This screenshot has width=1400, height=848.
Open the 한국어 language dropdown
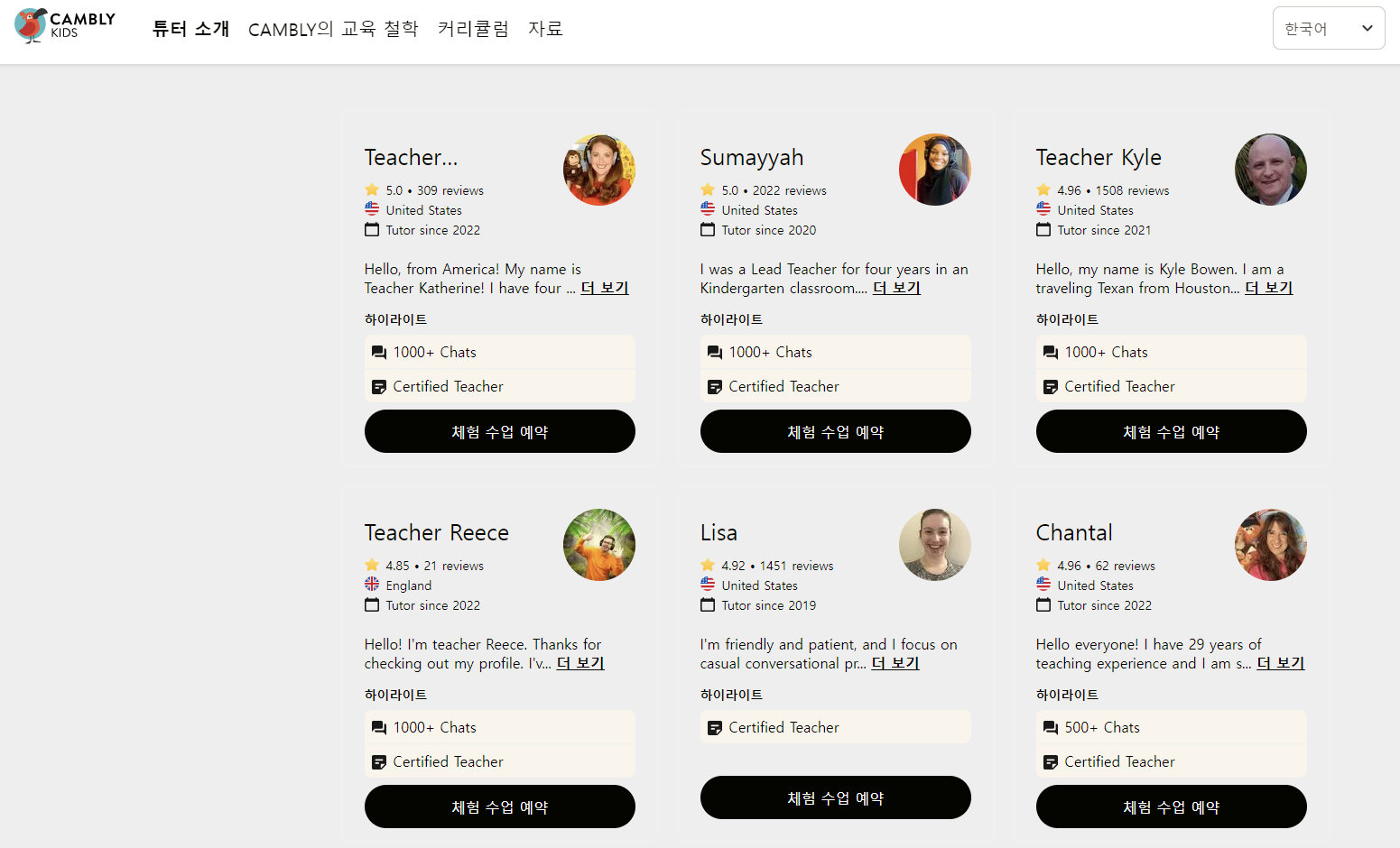pos(1328,28)
